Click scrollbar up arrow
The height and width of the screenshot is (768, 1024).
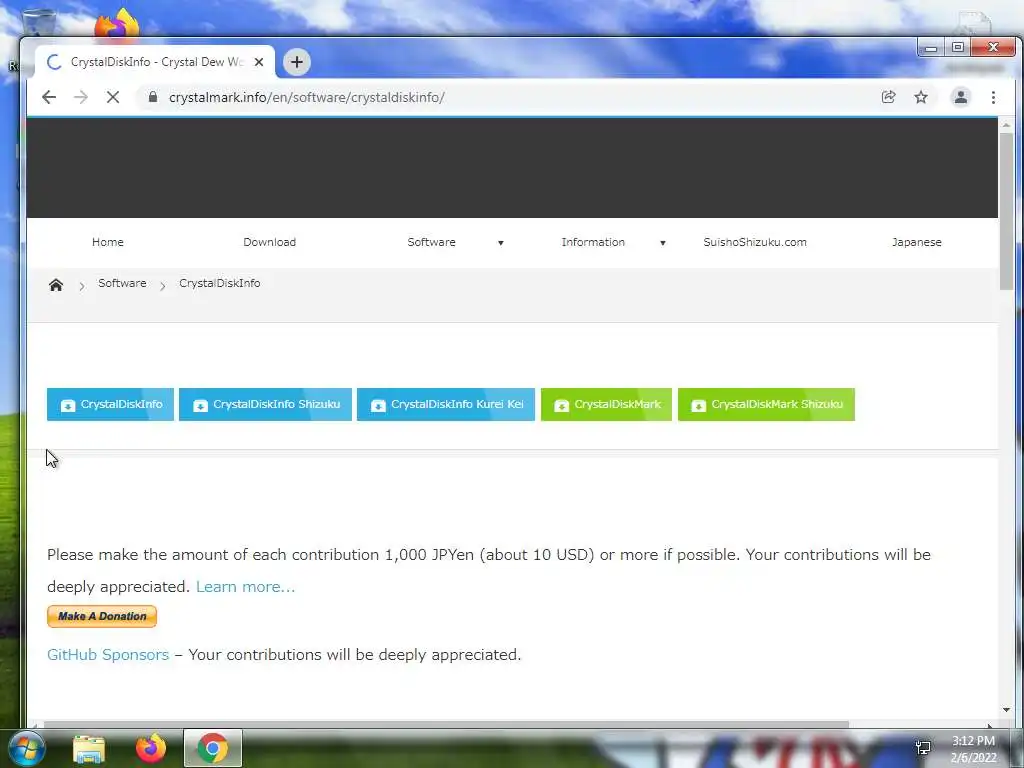1006,125
